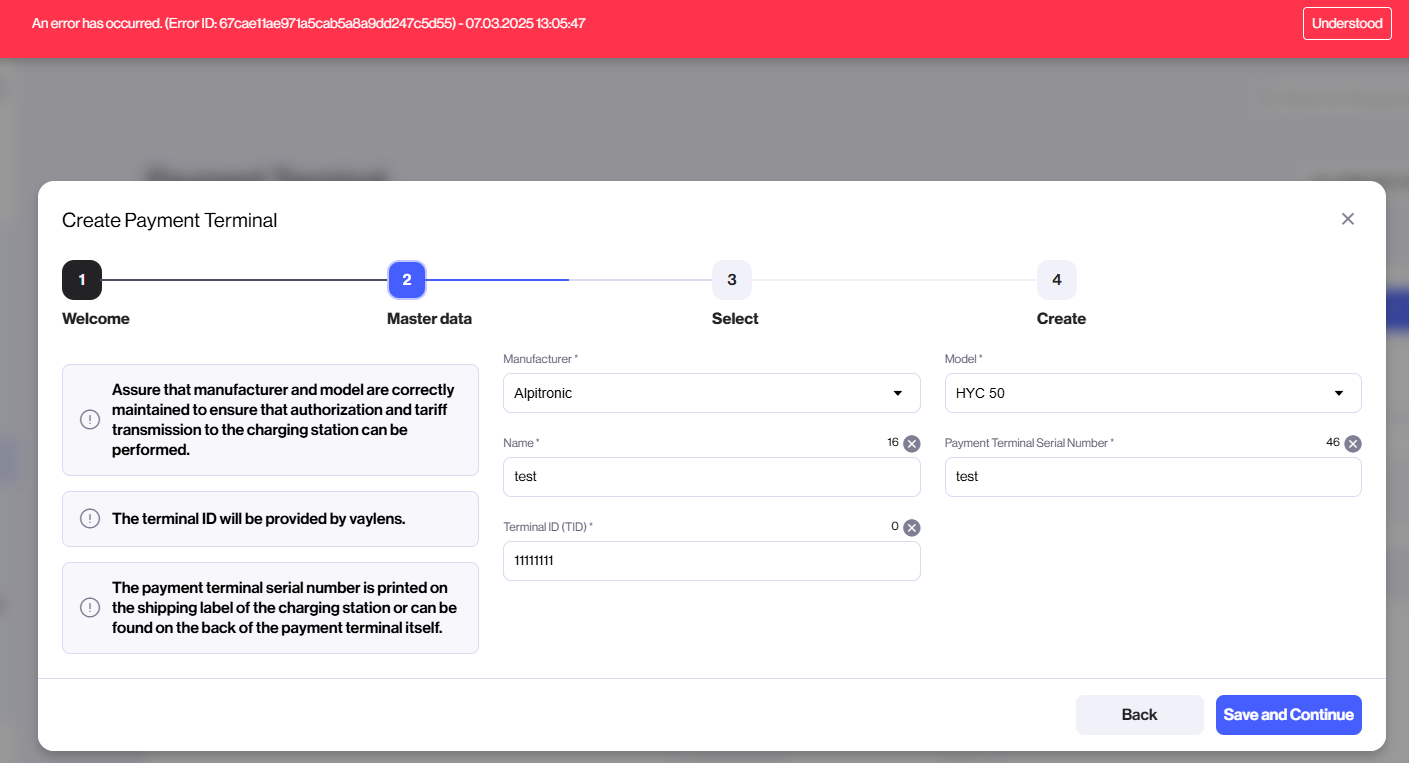The height and width of the screenshot is (763, 1409).
Task: Close the Create Payment Terminal dialog
Action: point(1348,219)
